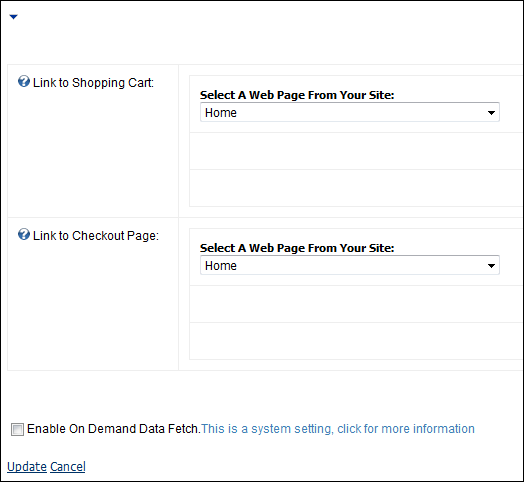Click dropdown arrow in Checkout Page selector
This screenshot has width=524, height=482.
491,266
